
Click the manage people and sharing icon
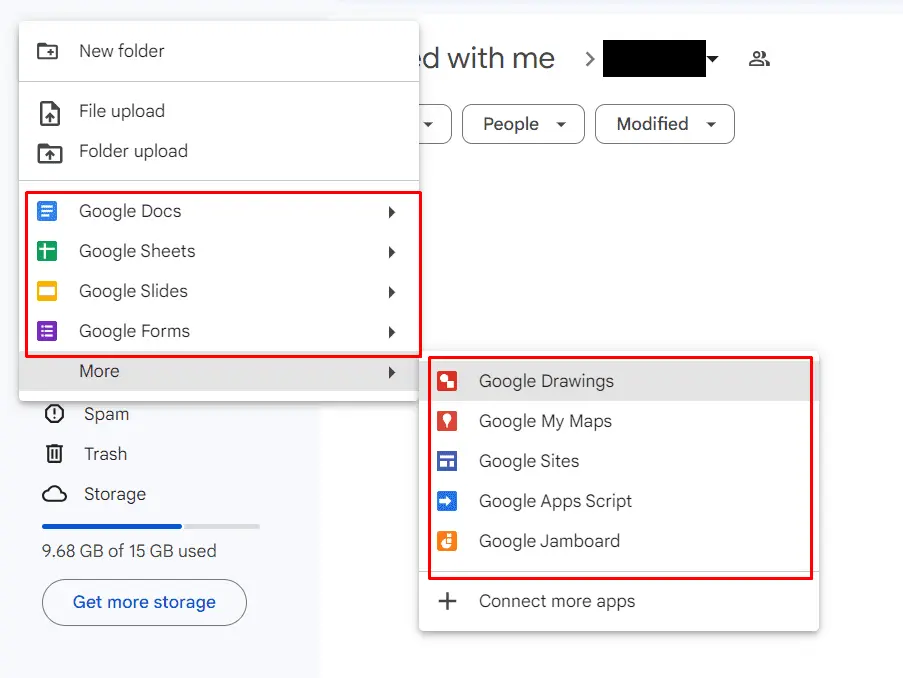[x=759, y=58]
